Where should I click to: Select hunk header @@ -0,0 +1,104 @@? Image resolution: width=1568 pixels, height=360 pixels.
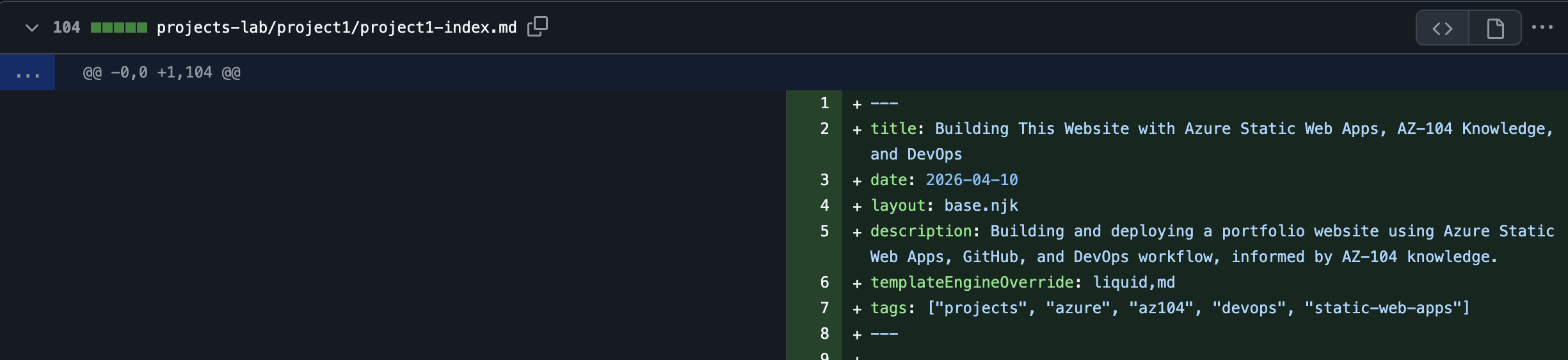click(x=162, y=72)
